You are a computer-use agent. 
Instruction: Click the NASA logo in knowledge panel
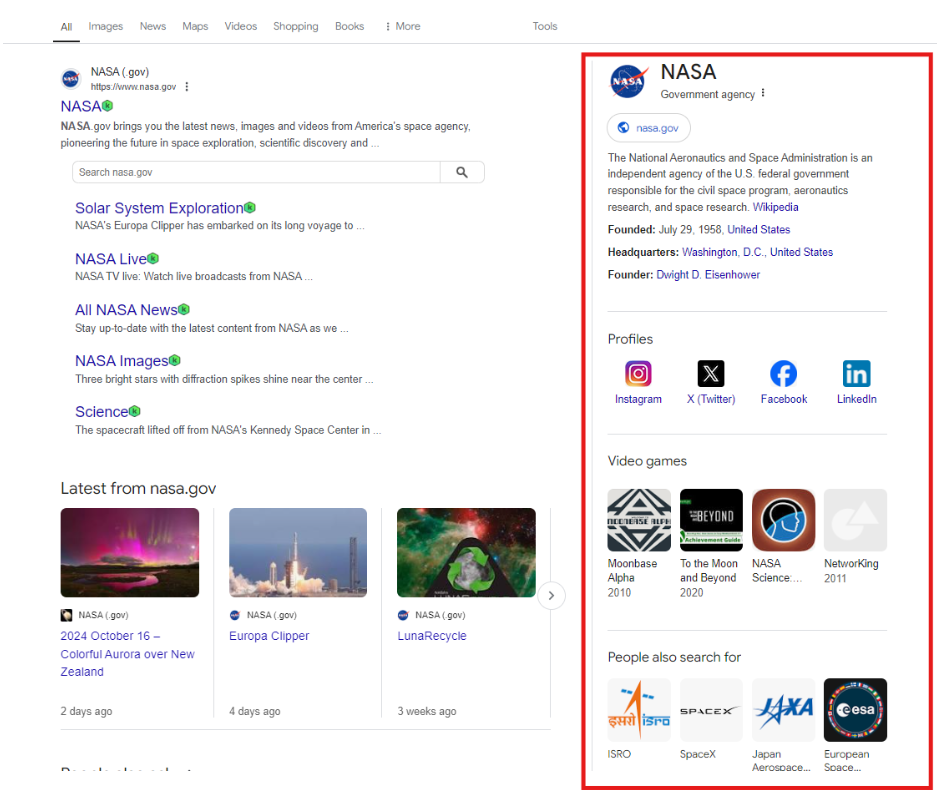pyautogui.click(x=628, y=81)
